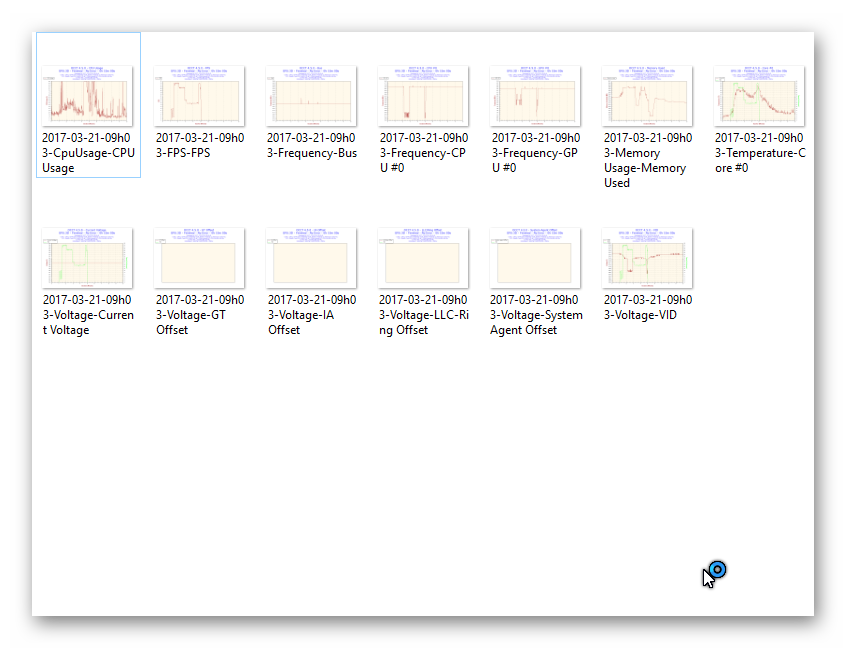
Task: Click the Voltage-Current Voltage graph thumbnail
Action: pyautogui.click(x=88, y=258)
